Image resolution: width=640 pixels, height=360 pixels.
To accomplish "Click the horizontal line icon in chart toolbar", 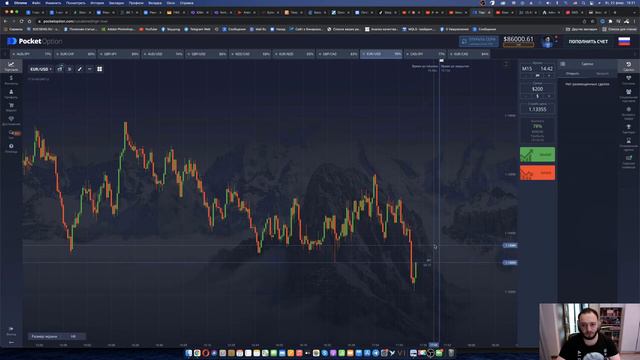I will click(89, 69).
